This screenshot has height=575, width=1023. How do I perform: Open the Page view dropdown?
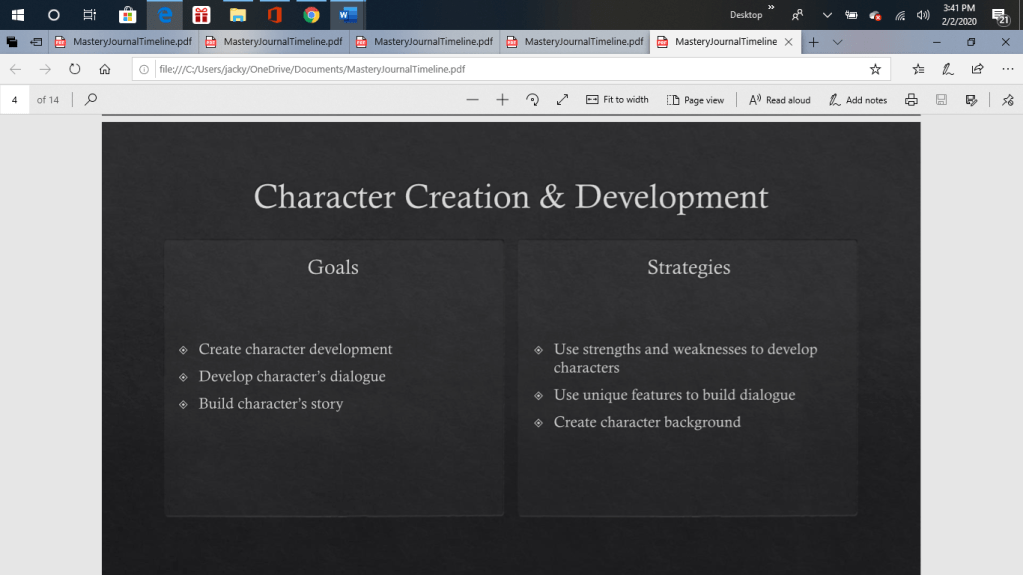(695, 99)
